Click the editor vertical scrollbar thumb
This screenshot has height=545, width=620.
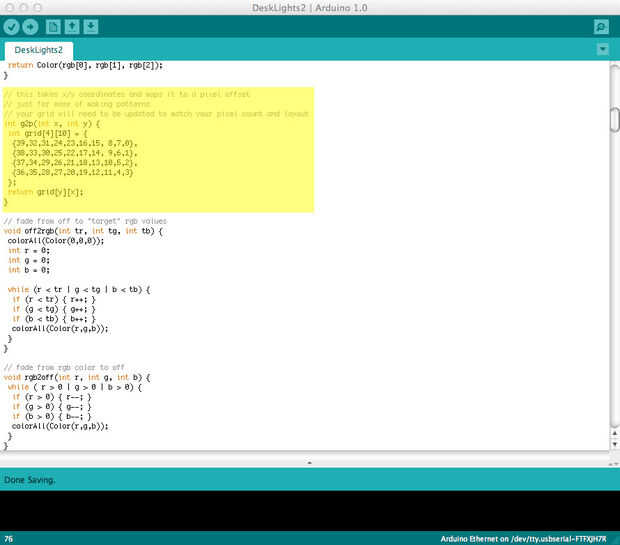614,119
